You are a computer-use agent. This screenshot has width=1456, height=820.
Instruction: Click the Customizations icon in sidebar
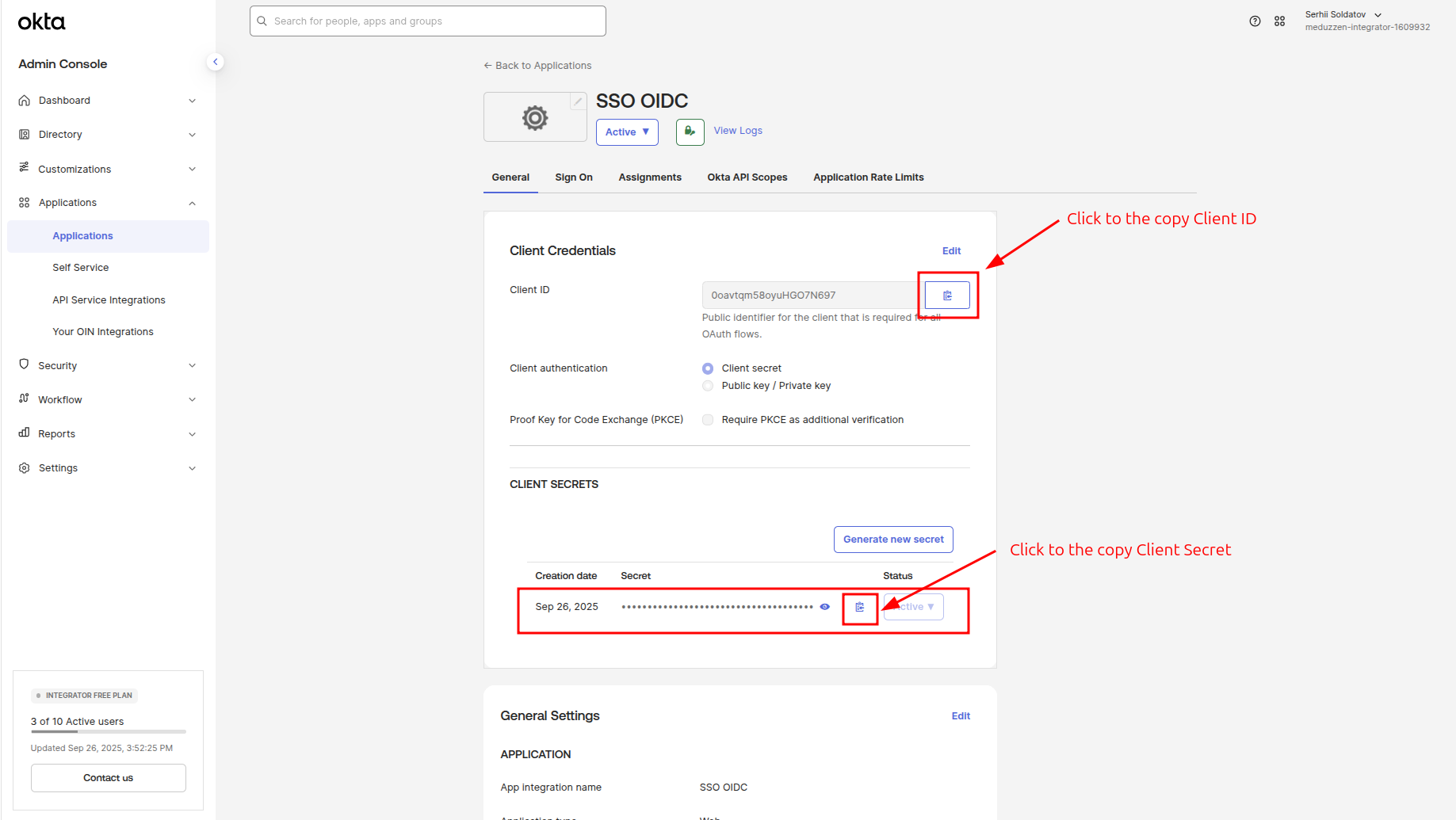25,168
